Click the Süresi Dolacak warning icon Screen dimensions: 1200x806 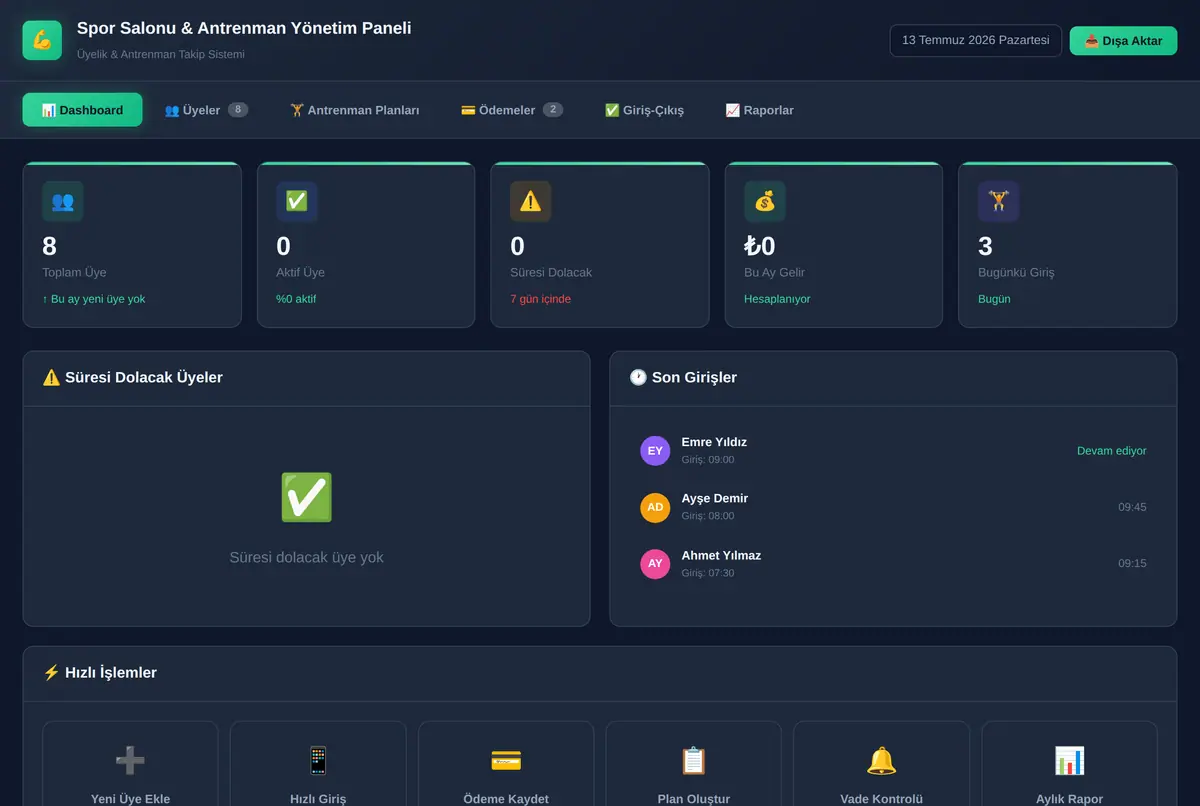pos(530,201)
